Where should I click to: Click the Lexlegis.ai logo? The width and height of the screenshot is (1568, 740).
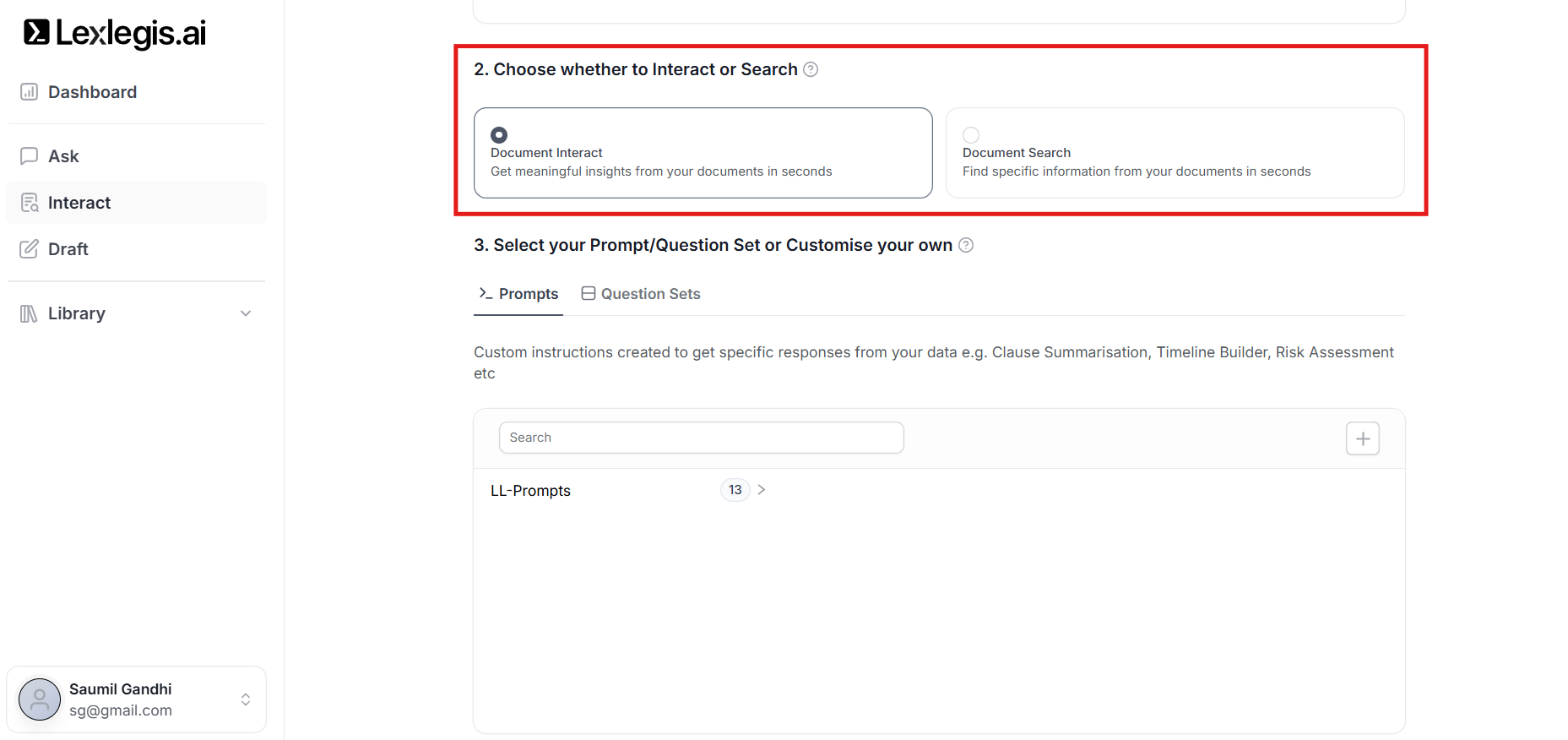coord(115,33)
